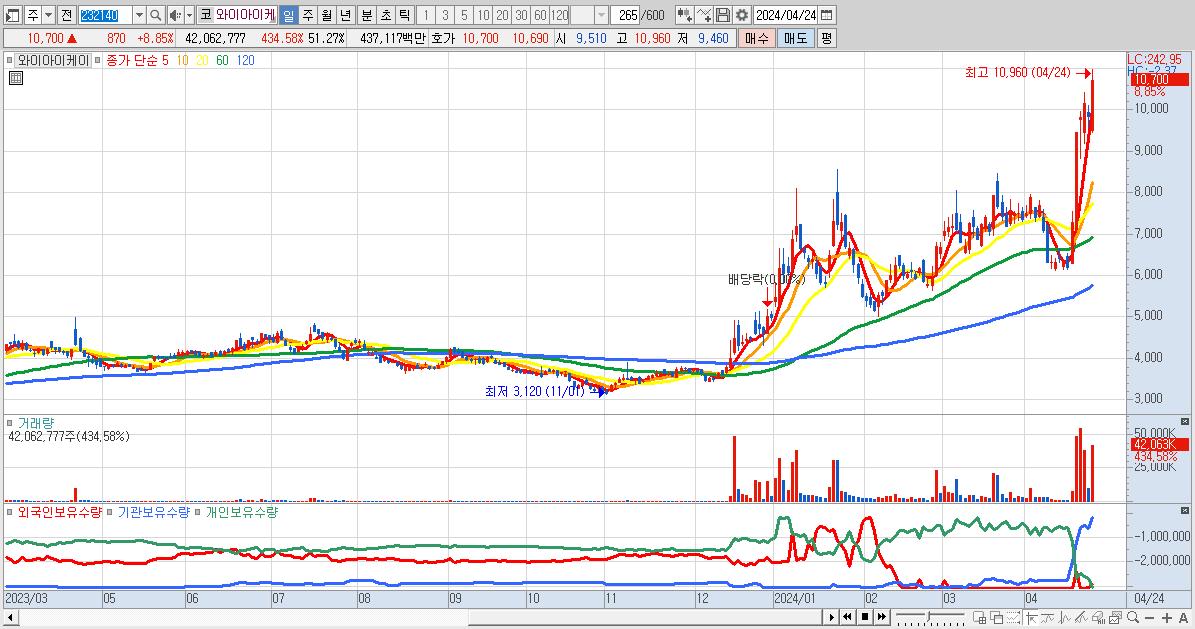Open the 주 market type dropdown arrow
This screenshot has width=1195, height=629.
[48, 15]
